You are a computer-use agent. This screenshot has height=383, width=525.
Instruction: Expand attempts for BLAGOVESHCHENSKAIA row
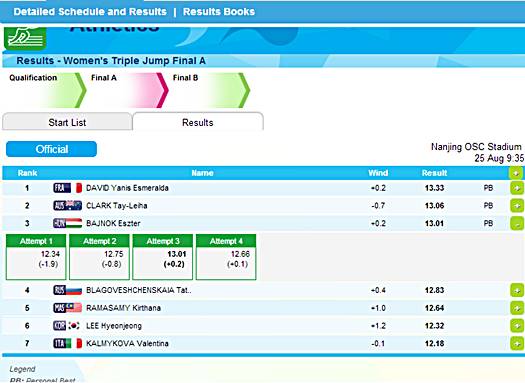pos(517,290)
